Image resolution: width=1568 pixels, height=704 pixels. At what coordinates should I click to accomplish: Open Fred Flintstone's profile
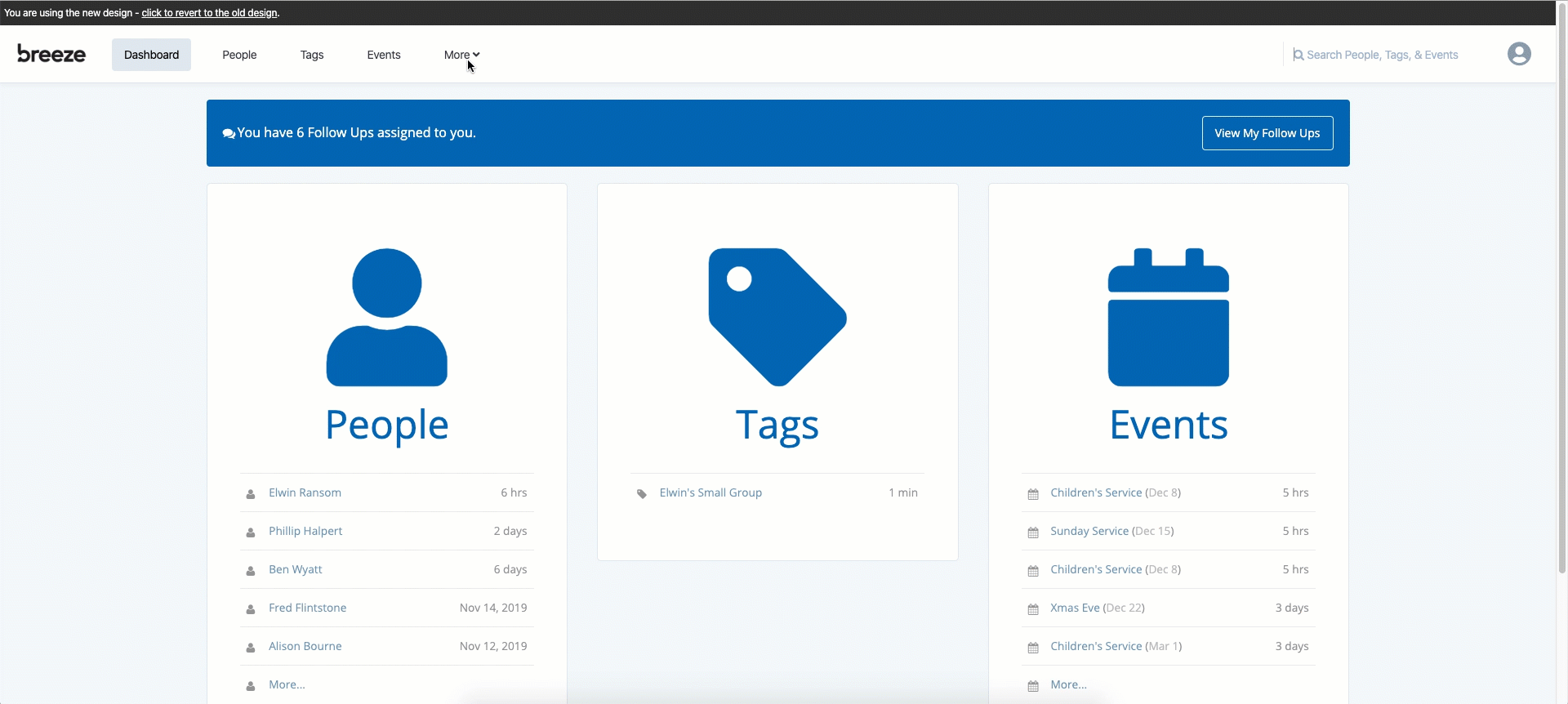pos(308,608)
